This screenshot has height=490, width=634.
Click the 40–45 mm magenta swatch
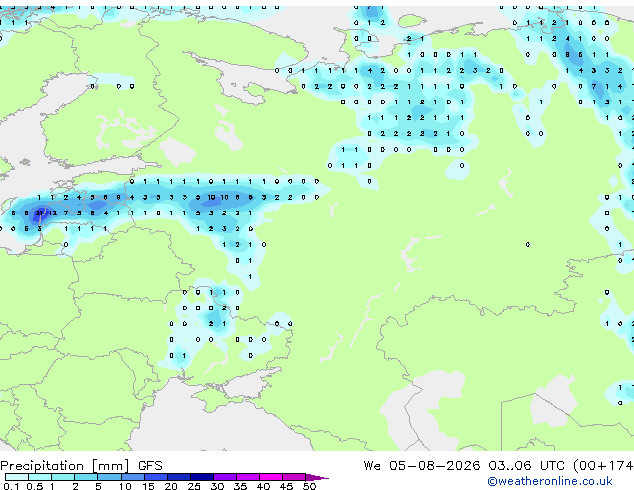click(x=271, y=477)
